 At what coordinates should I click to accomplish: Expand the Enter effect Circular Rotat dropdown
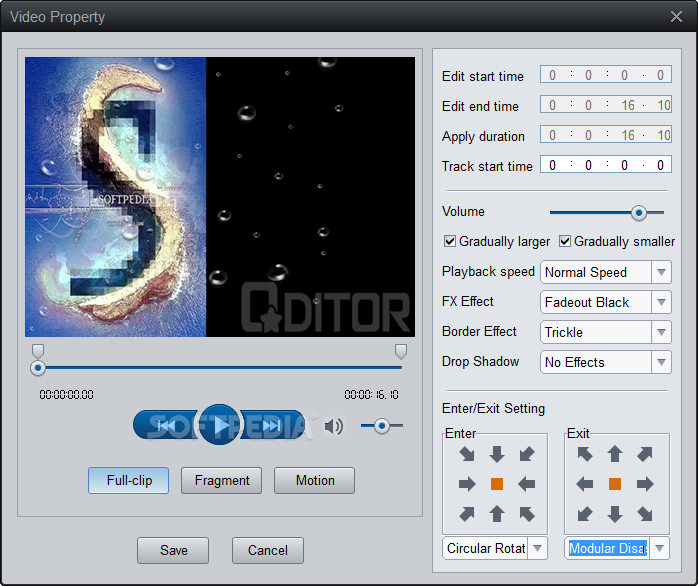pos(538,548)
